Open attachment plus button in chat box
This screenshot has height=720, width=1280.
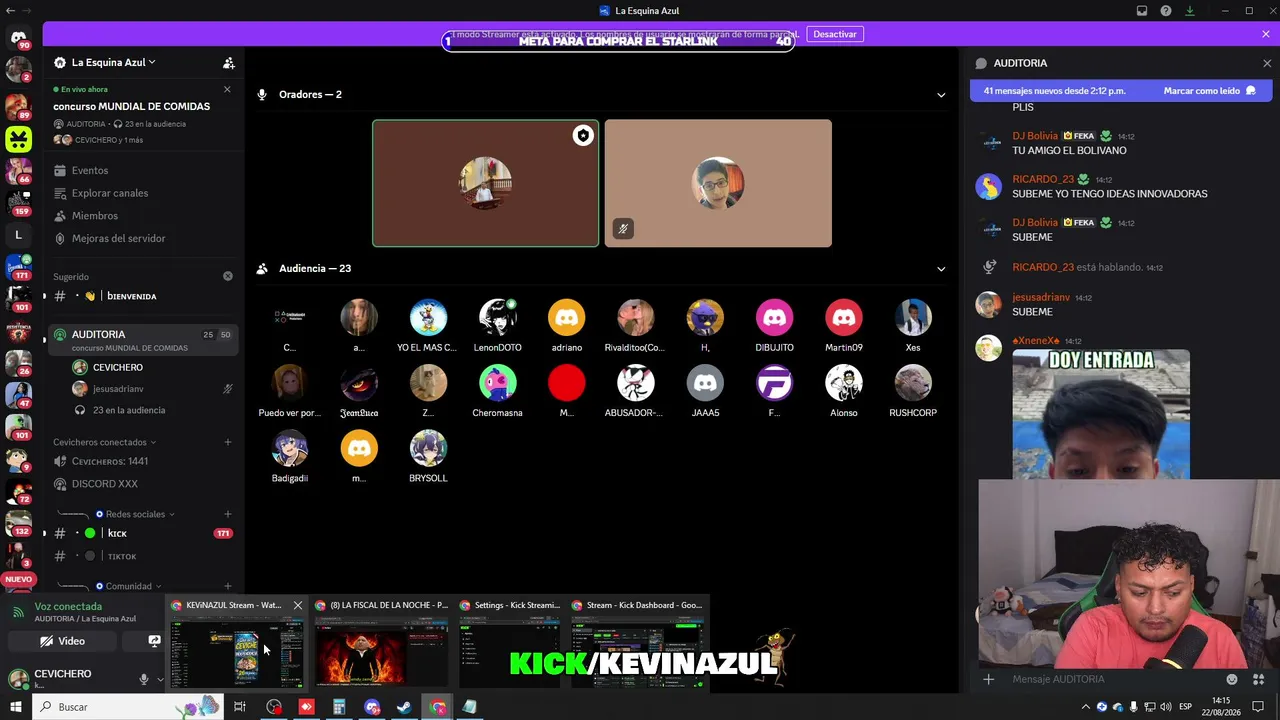(x=988, y=679)
